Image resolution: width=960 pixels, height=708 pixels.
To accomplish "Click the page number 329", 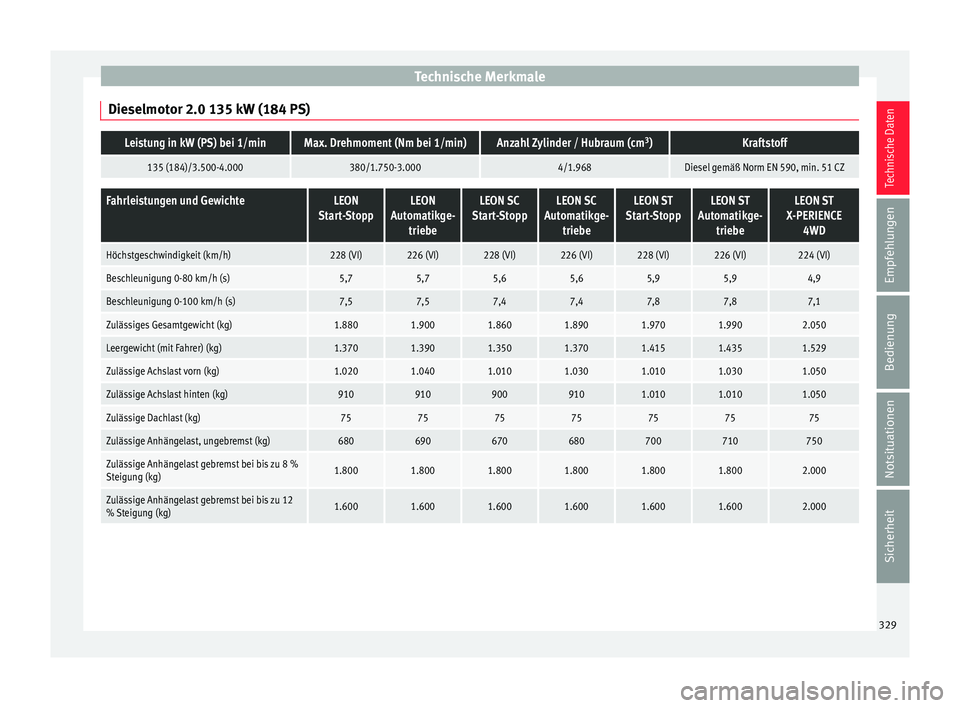I will click(887, 625).
